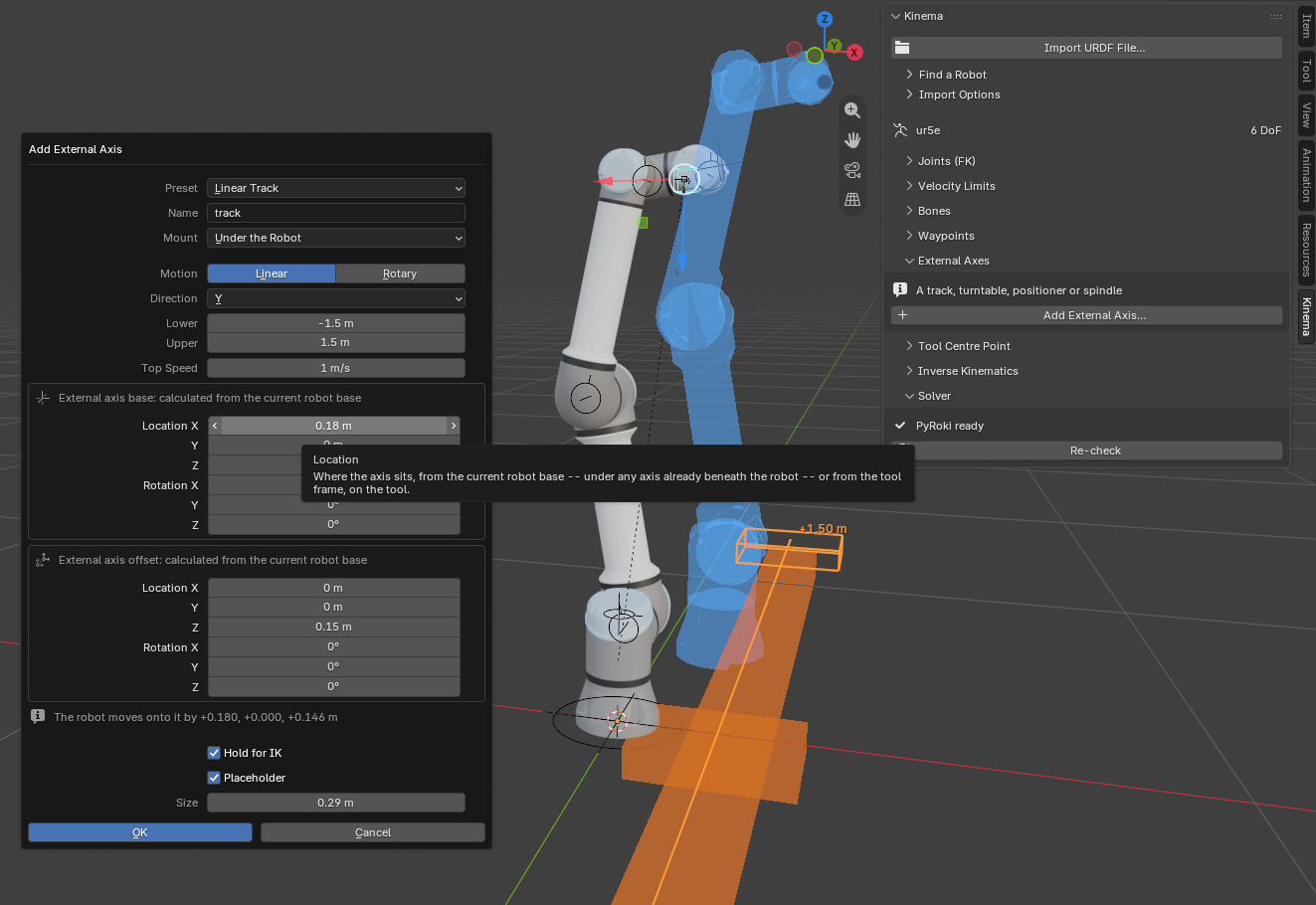Select Linear motion type
This screenshot has width=1316, height=905.
point(272,273)
